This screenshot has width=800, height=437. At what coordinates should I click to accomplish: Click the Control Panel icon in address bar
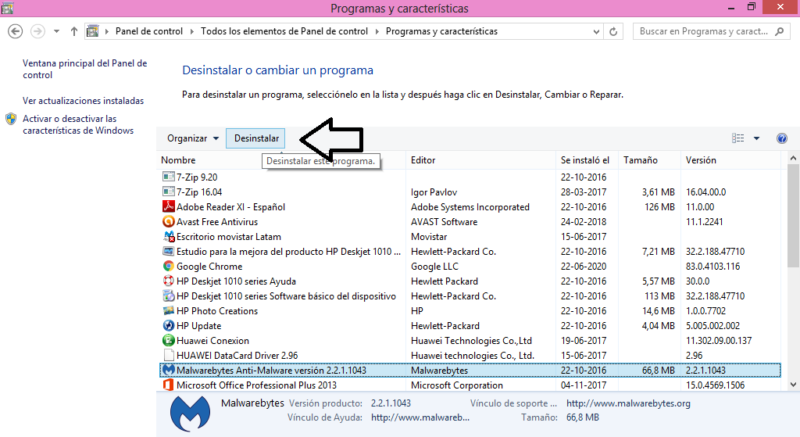[x=92, y=31]
